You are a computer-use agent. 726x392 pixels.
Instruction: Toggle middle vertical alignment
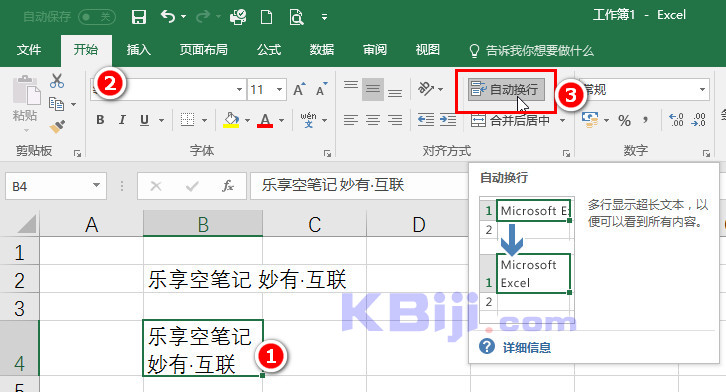pyautogui.click(x=373, y=89)
